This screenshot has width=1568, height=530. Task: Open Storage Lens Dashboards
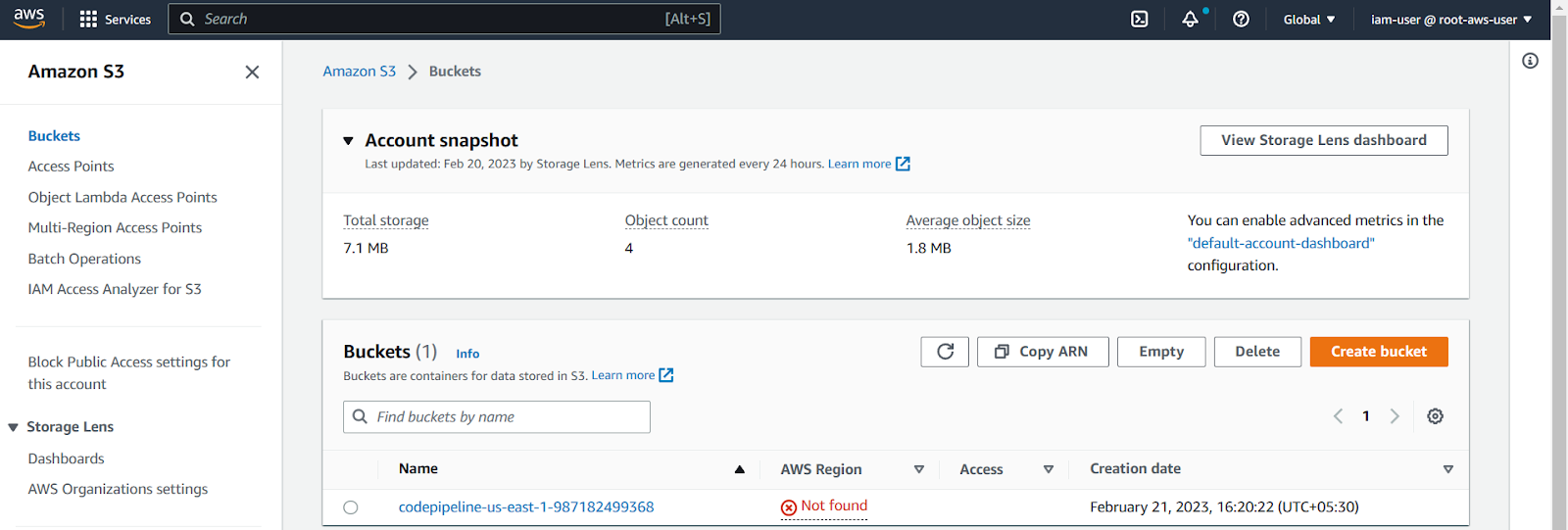pos(66,458)
